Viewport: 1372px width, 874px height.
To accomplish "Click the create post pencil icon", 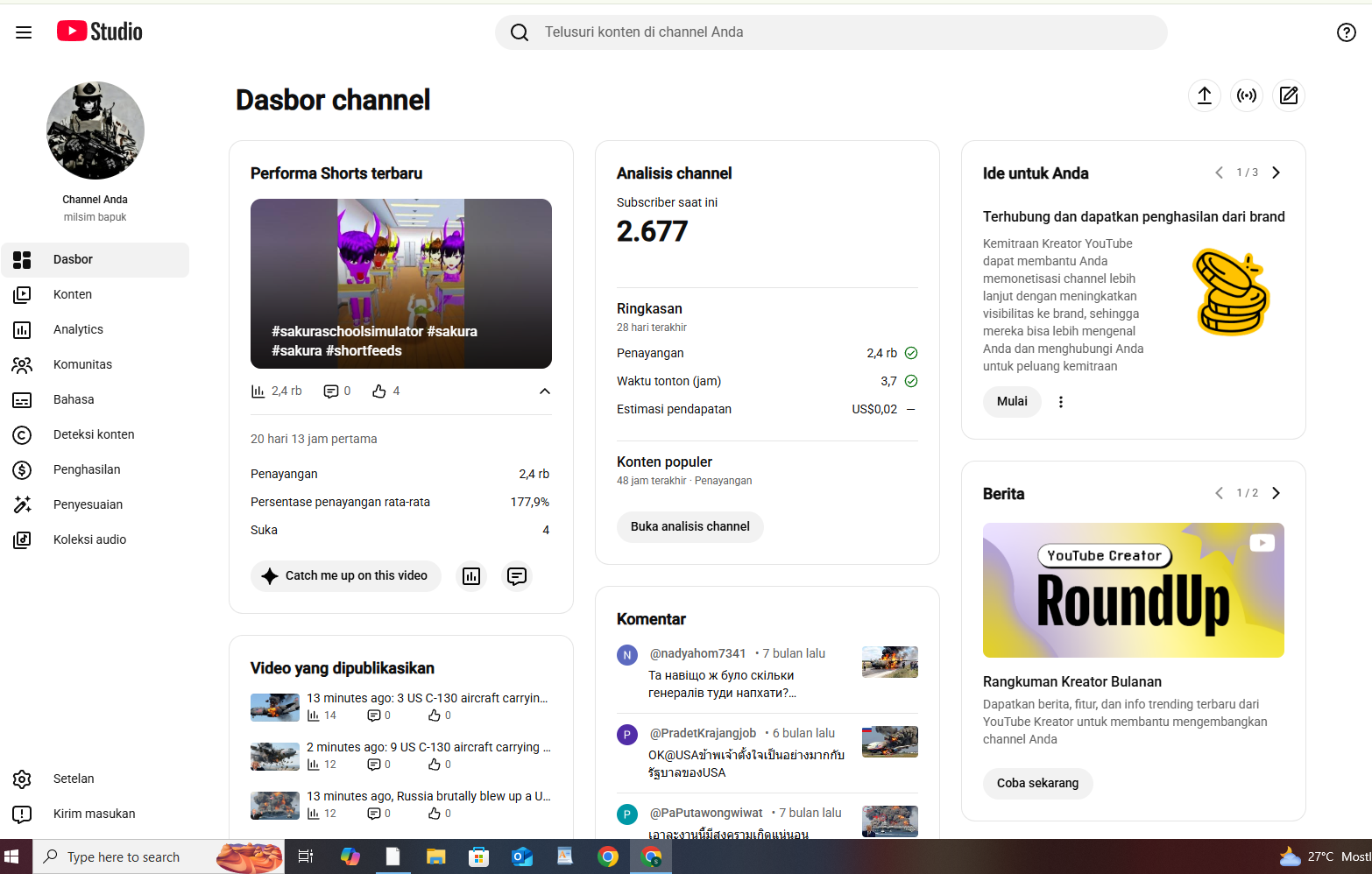I will (x=1289, y=95).
